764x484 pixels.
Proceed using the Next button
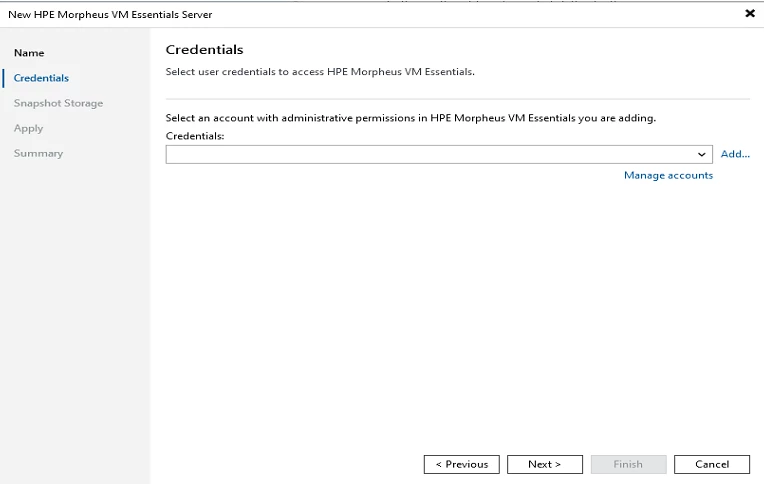(544, 464)
